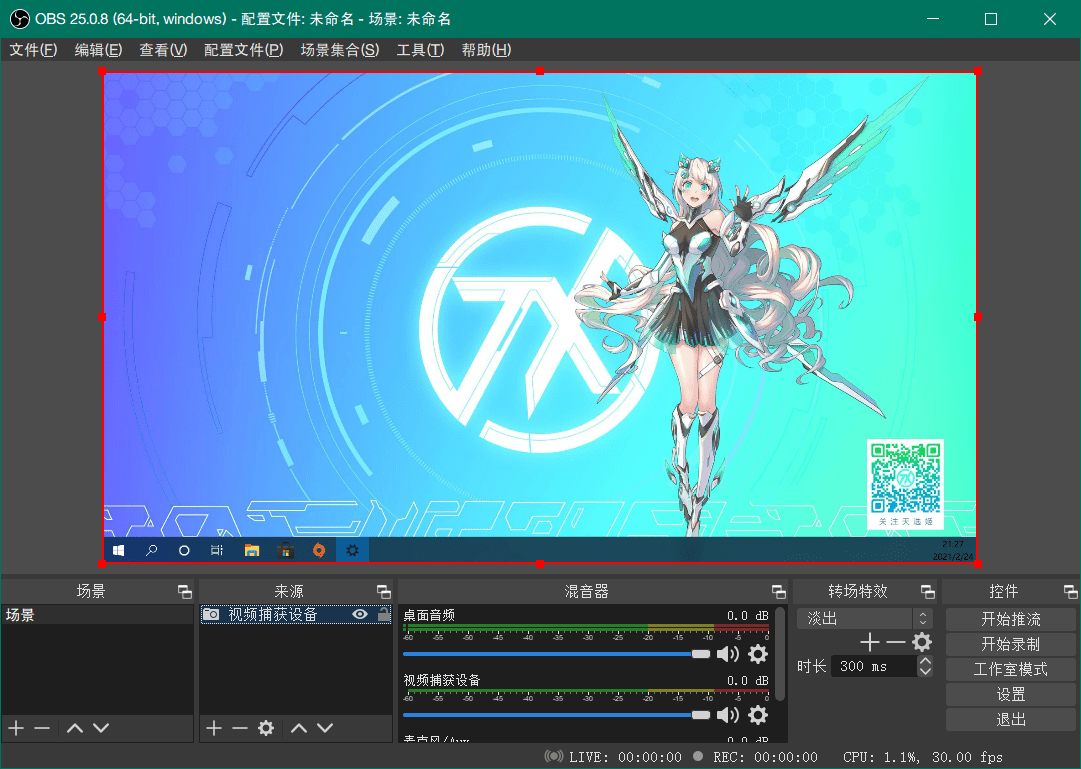Click the camera icon of 视频捕获设备 source
The width and height of the screenshot is (1081, 769).
click(x=211, y=615)
